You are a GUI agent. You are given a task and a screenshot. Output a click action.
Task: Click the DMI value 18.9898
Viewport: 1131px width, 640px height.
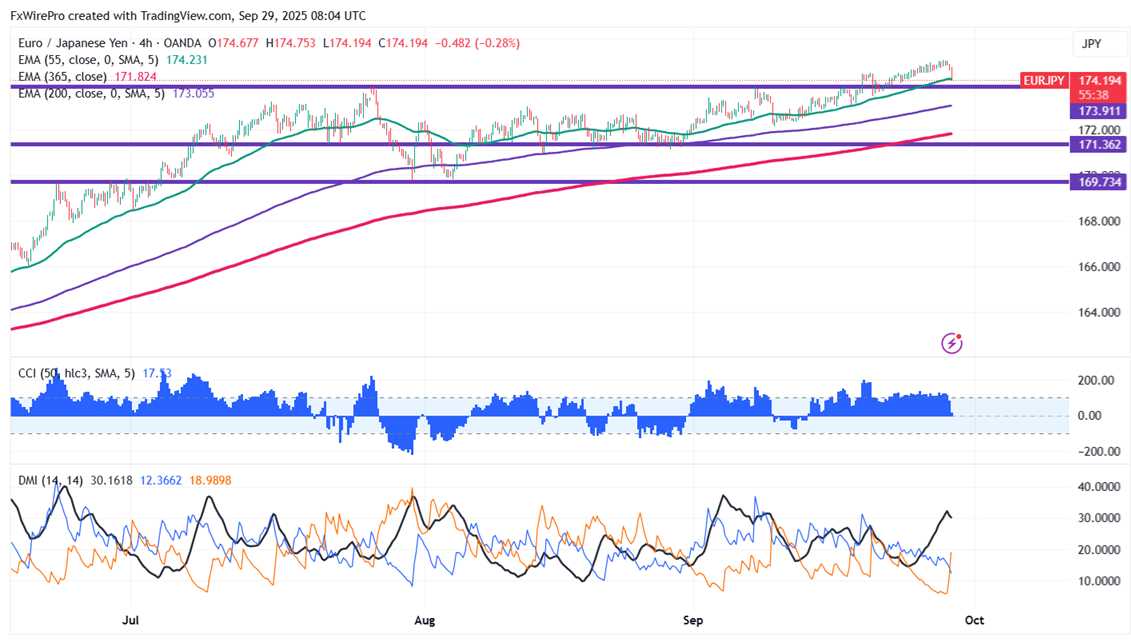(210, 480)
